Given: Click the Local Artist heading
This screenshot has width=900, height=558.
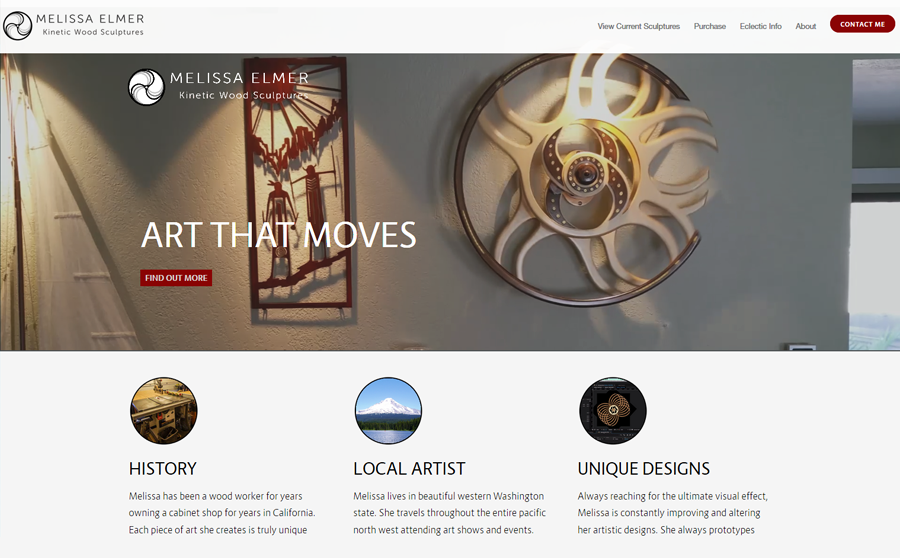Looking at the screenshot, I should point(409,468).
